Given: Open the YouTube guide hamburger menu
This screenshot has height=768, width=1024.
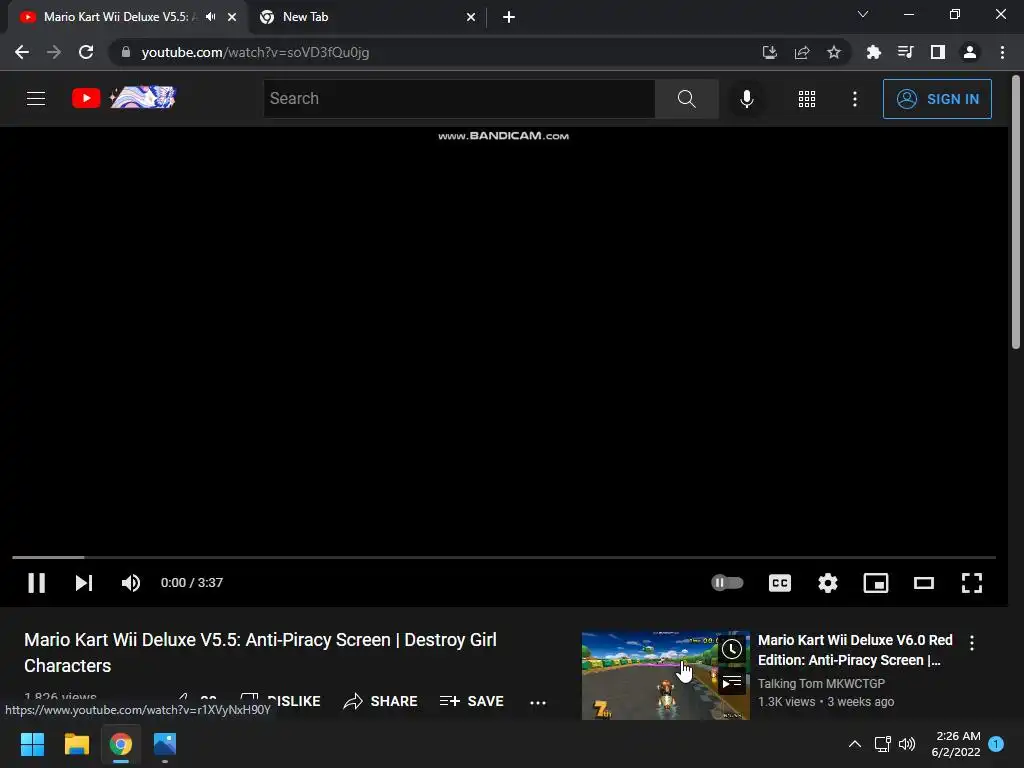Looking at the screenshot, I should 36,99.
